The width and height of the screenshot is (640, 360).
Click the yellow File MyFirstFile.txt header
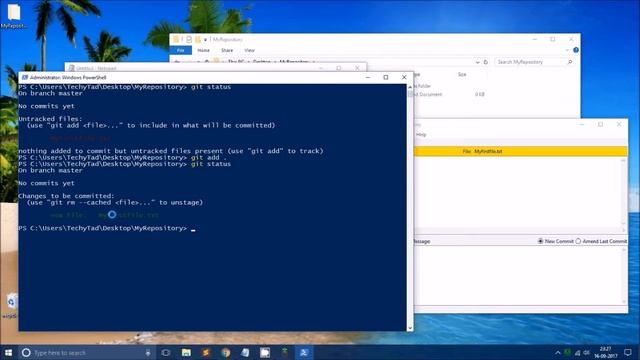tap(520, 151)
